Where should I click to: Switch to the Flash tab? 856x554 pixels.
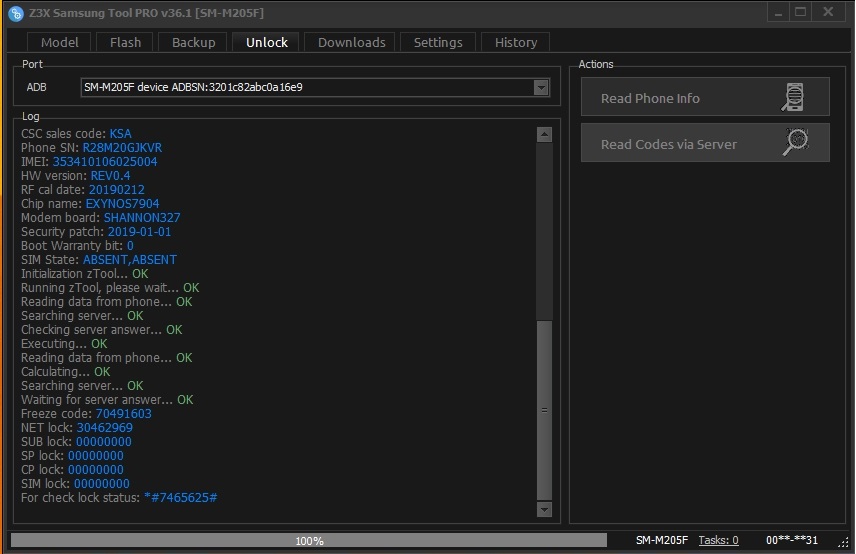tap(126, 43)
